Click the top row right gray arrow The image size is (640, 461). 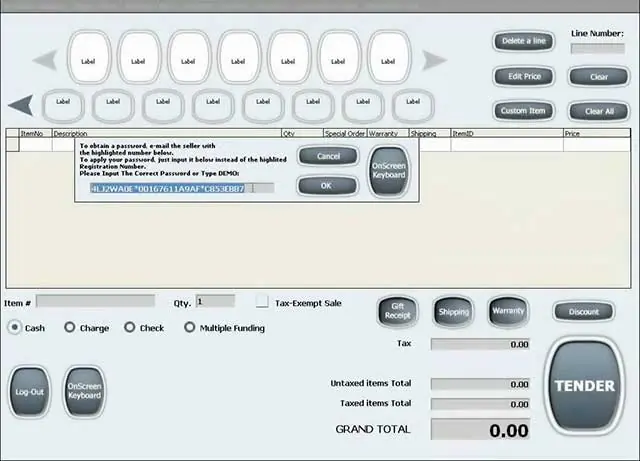434,60
